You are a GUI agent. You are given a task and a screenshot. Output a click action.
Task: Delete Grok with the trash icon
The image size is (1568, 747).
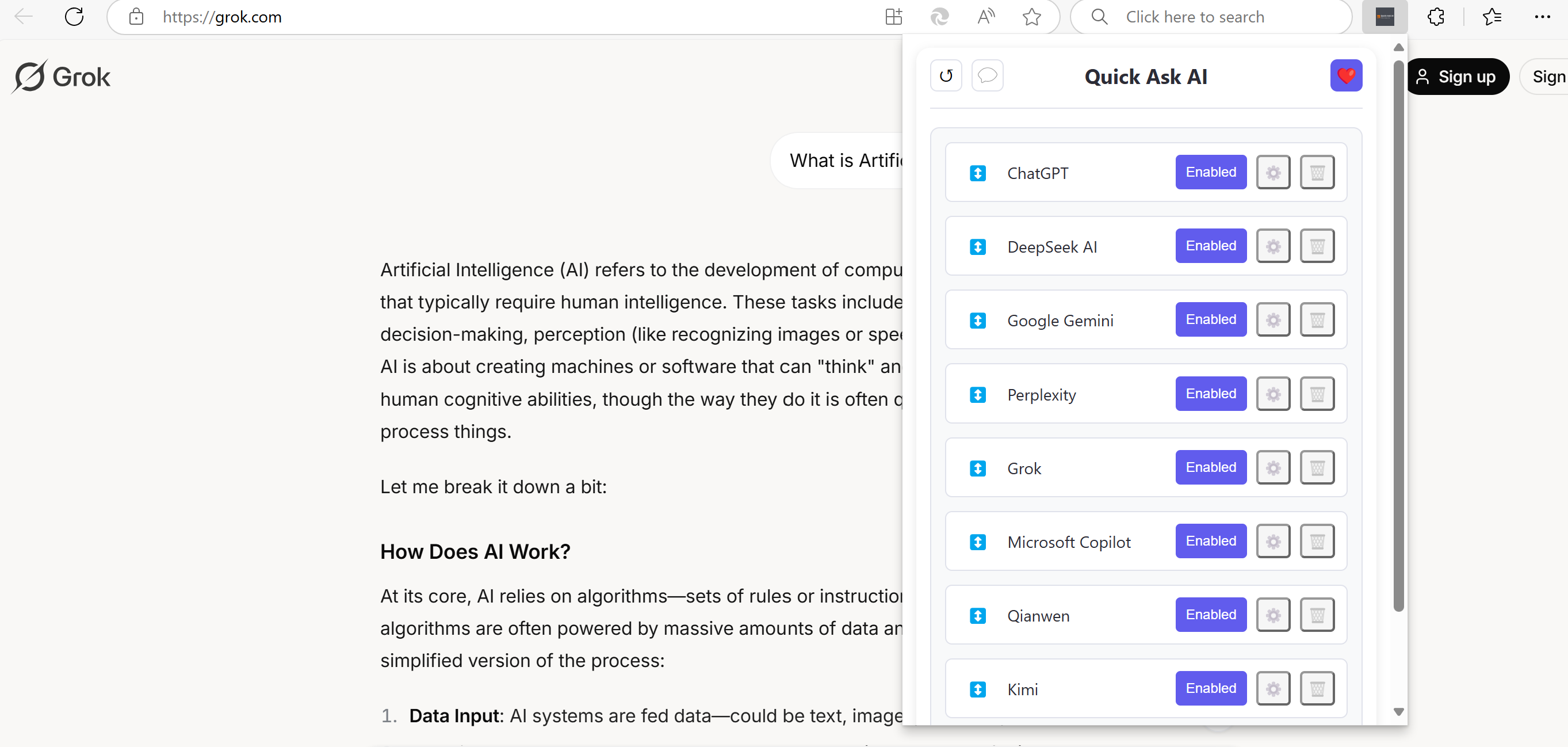[x=1317, y=467]
